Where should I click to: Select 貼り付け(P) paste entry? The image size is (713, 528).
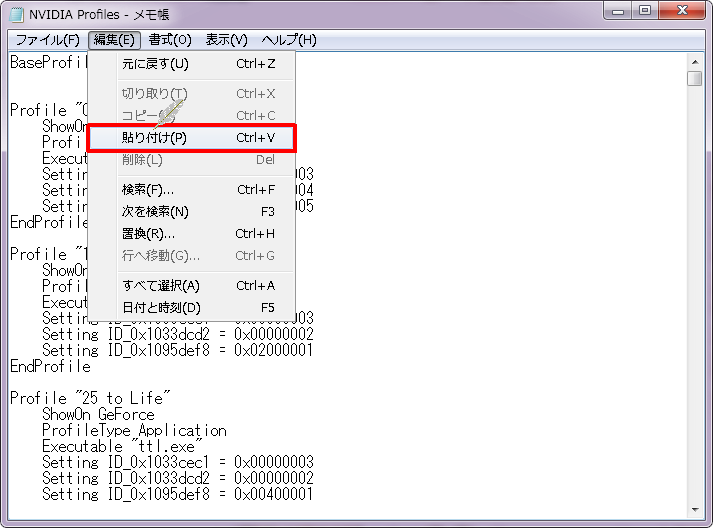[x=192, y=138]
